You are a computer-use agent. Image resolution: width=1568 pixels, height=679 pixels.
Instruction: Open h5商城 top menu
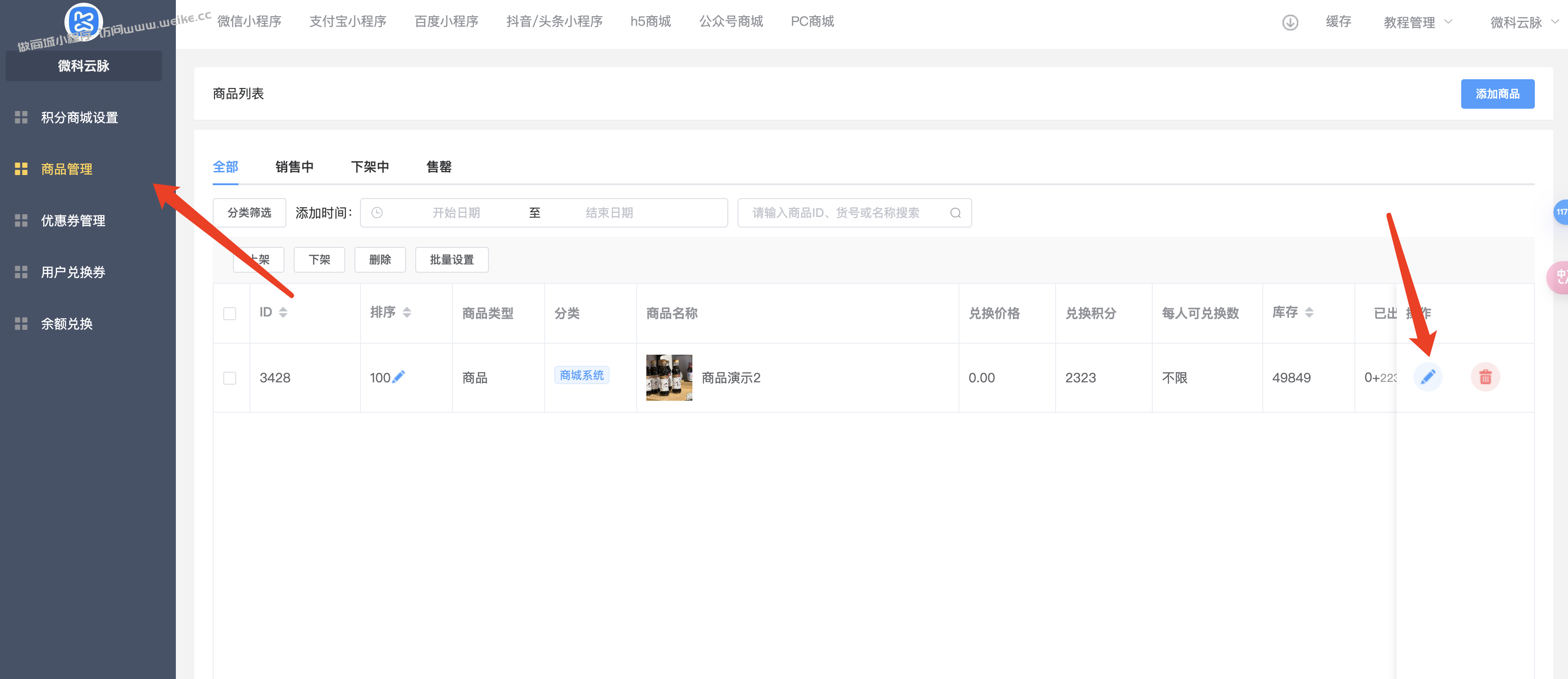(650, 21)
